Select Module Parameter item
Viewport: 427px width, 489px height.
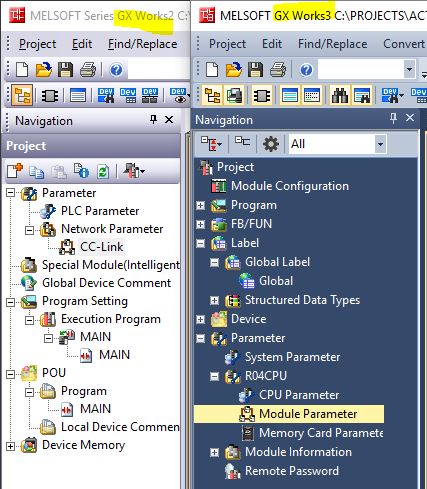(x=308, y=414)
